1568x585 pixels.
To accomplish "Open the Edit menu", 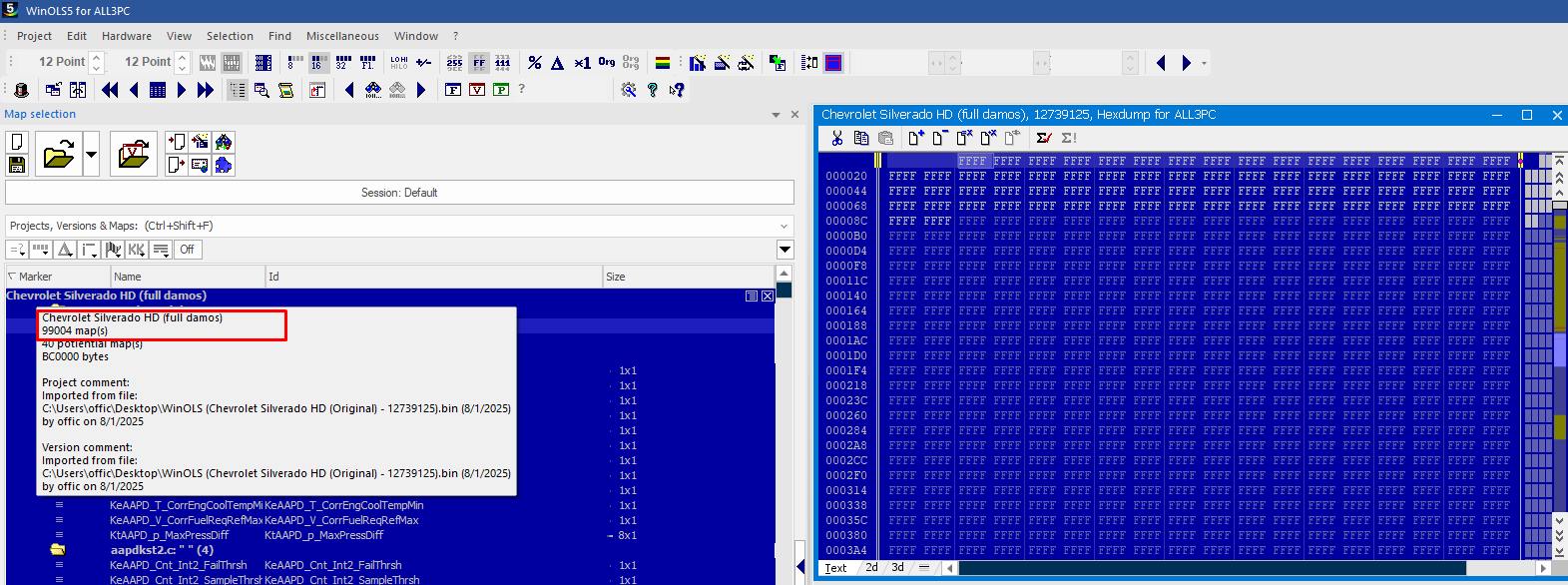I will coord(77,36).
